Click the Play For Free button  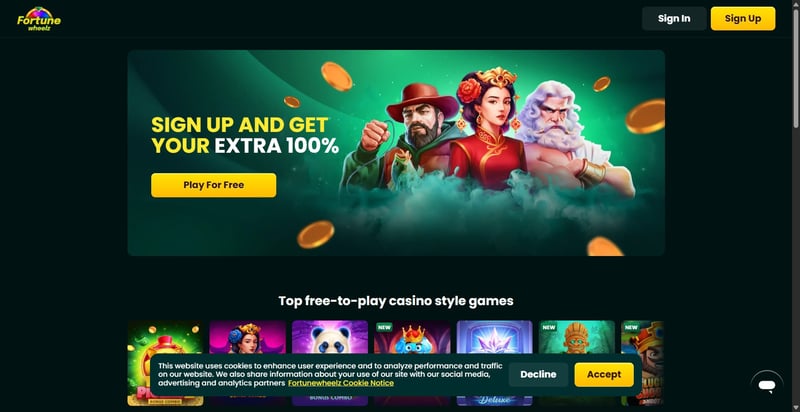coord(213,185)
